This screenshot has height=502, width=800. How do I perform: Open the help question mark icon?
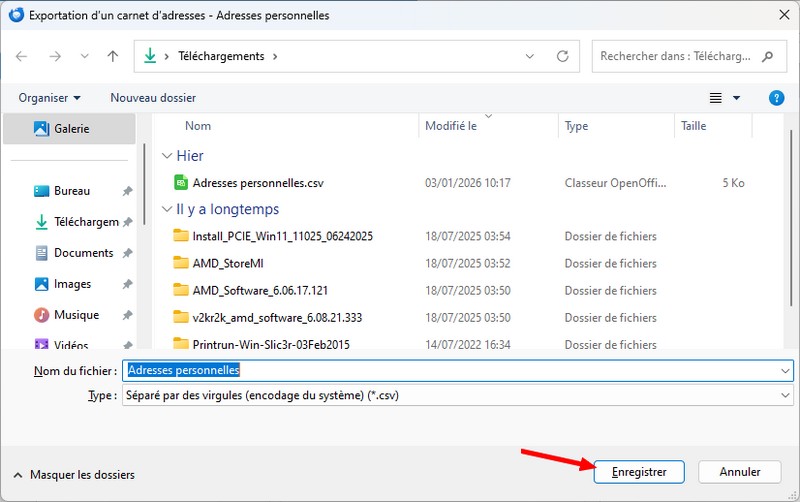776,98
